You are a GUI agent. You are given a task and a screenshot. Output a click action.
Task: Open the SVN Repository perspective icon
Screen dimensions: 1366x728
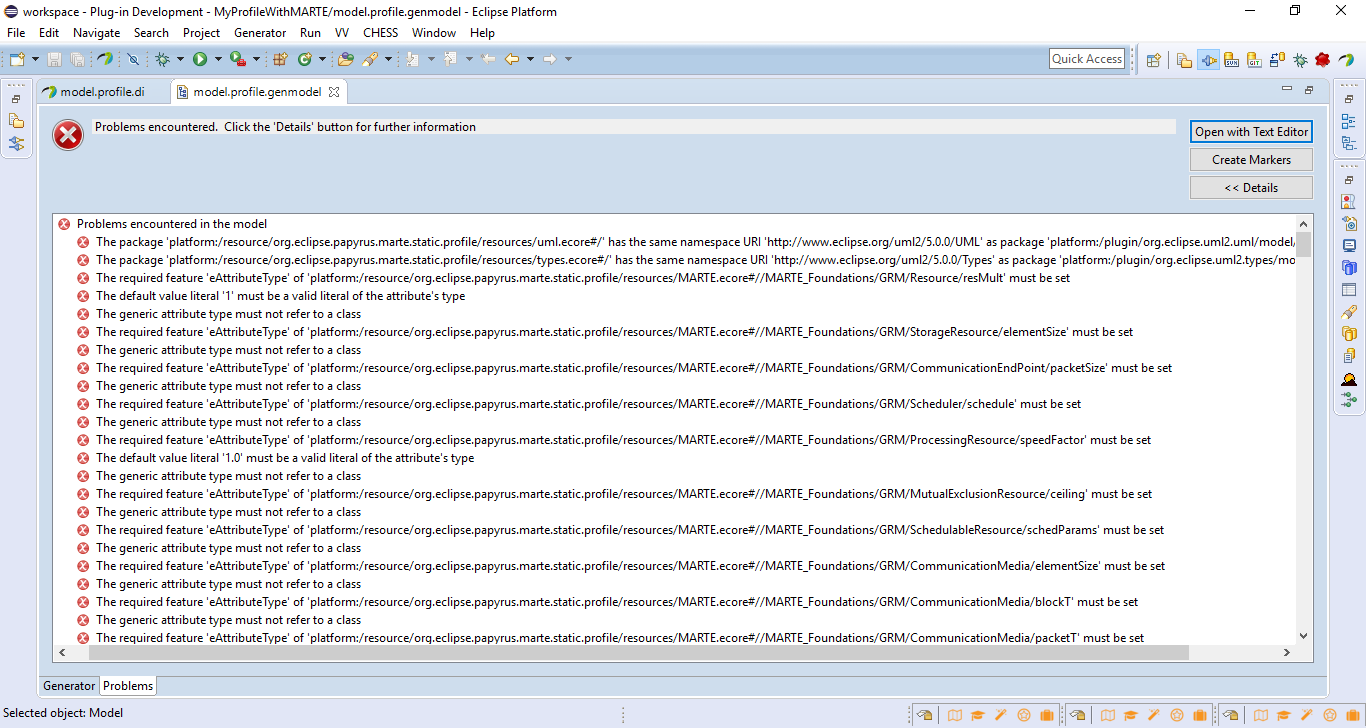(x=1231, y=60)
